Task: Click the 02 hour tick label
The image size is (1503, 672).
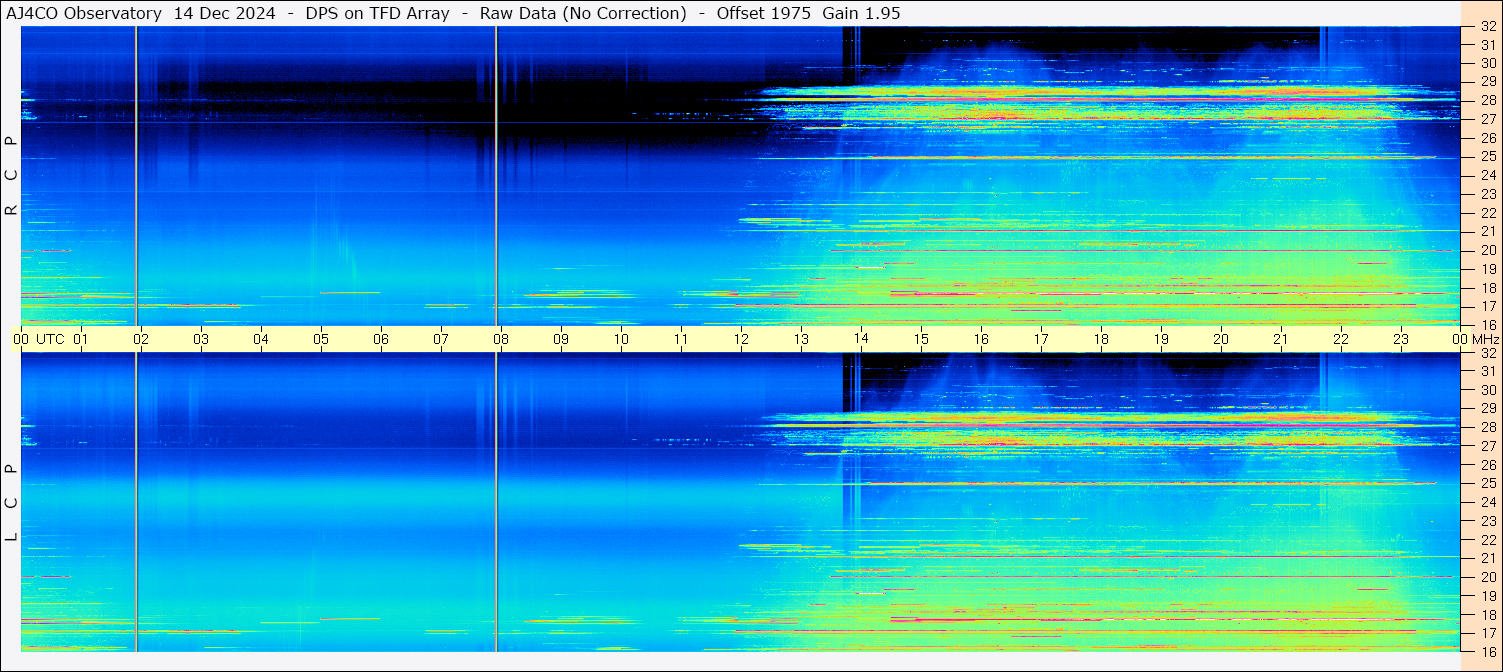Action: click(141, 339)
